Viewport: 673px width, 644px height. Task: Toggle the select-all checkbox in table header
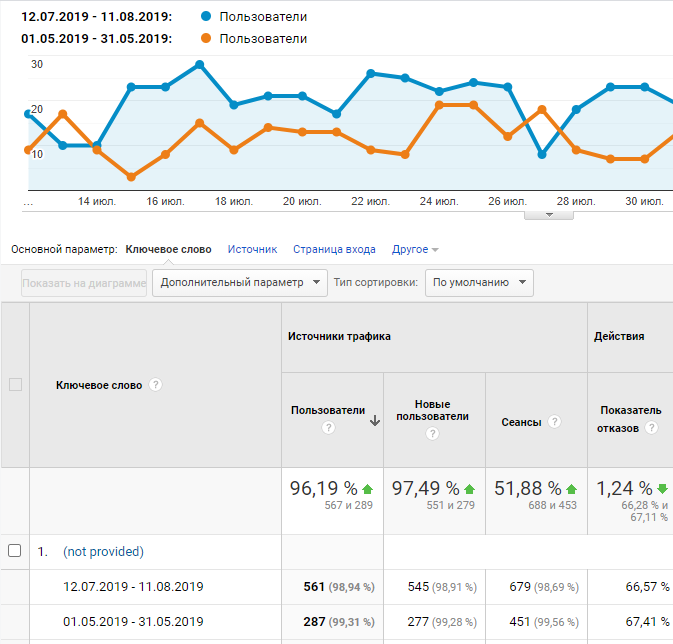15,385
